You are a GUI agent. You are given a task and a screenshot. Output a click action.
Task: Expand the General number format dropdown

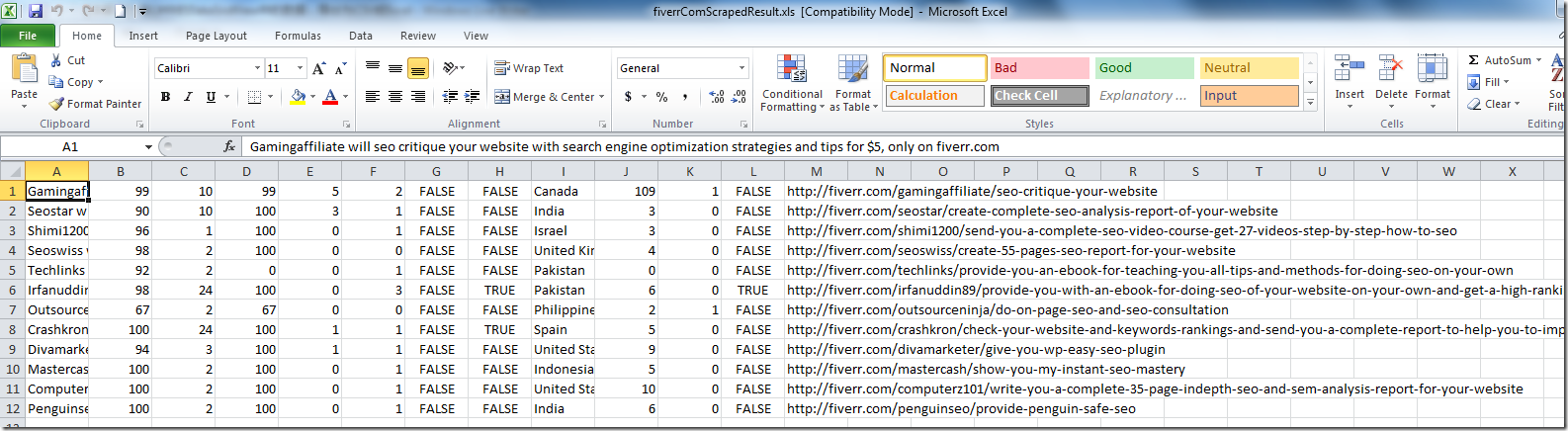point(741,68)
